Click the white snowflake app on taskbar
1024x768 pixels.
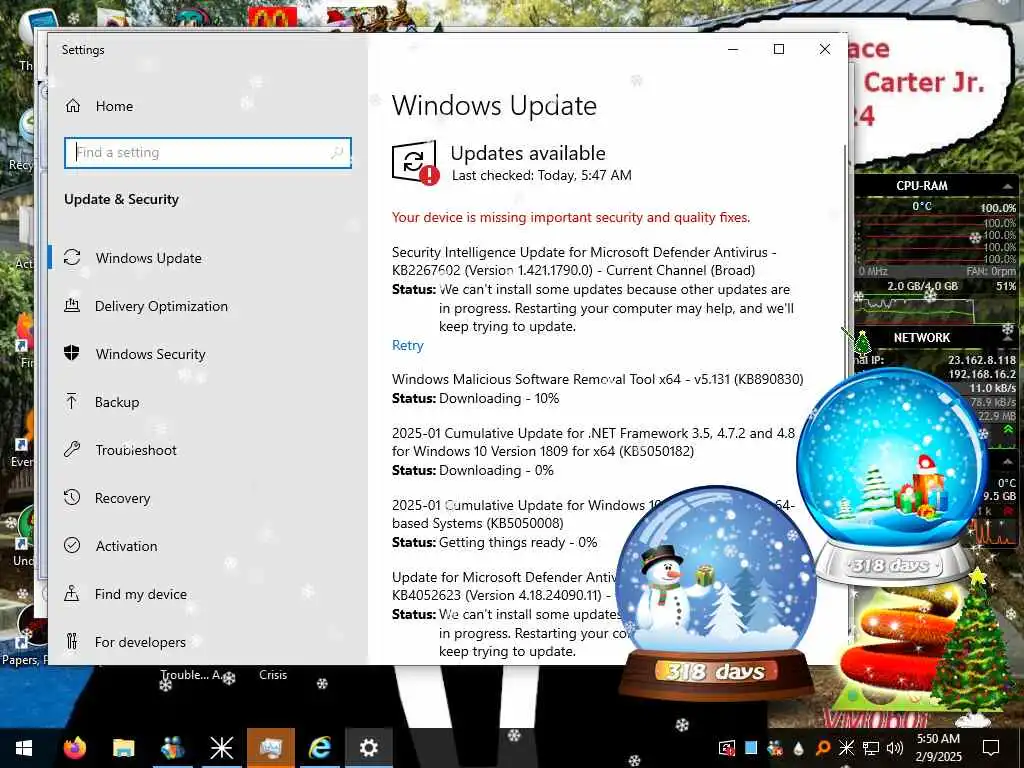[221, 748]
